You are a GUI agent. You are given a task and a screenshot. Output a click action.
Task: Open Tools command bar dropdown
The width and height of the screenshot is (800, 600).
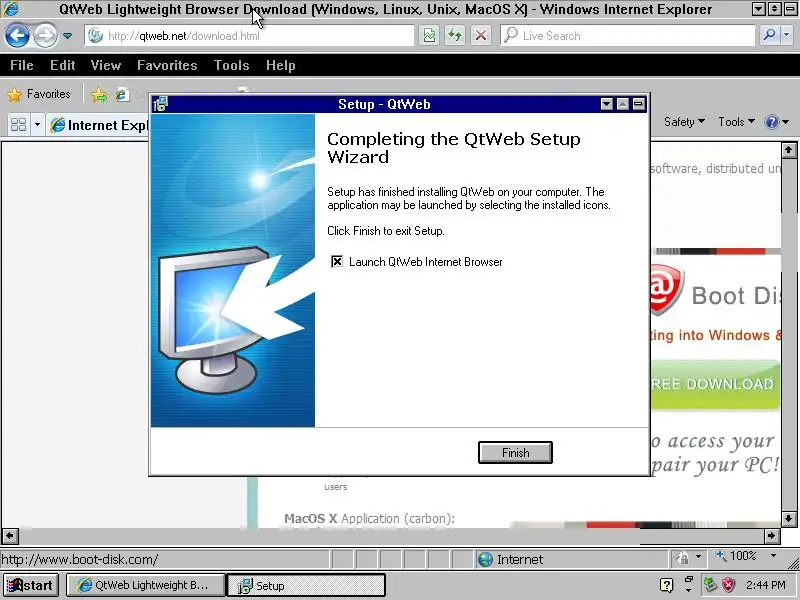(736, 122)
